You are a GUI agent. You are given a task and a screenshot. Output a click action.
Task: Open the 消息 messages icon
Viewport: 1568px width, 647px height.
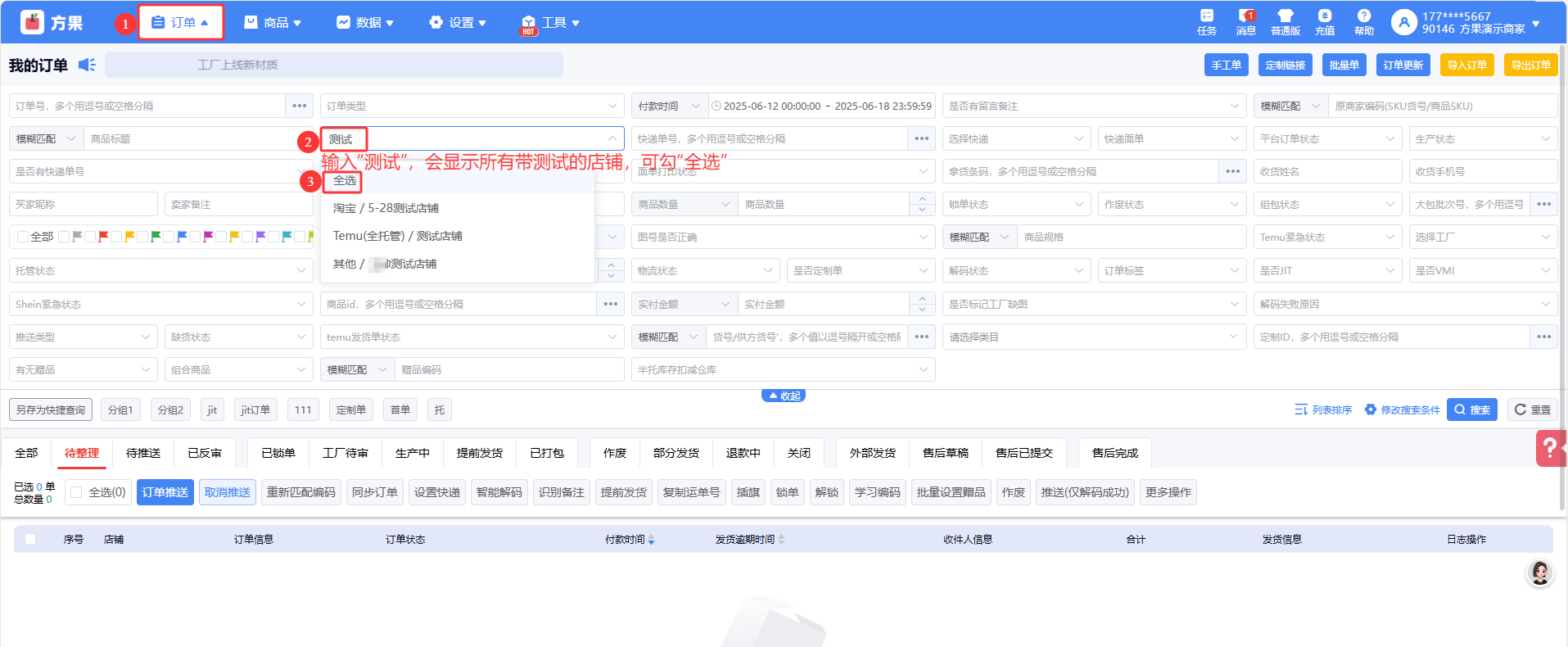[x=1245, y=16]
